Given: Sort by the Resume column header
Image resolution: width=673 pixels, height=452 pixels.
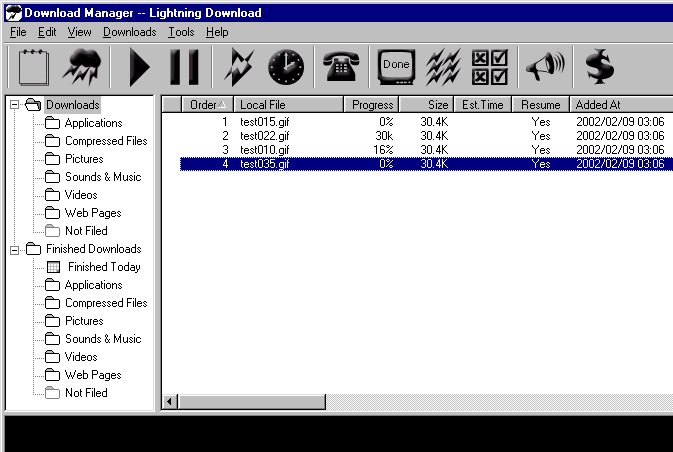Looking at the screenshot, I should click(540, 105).
